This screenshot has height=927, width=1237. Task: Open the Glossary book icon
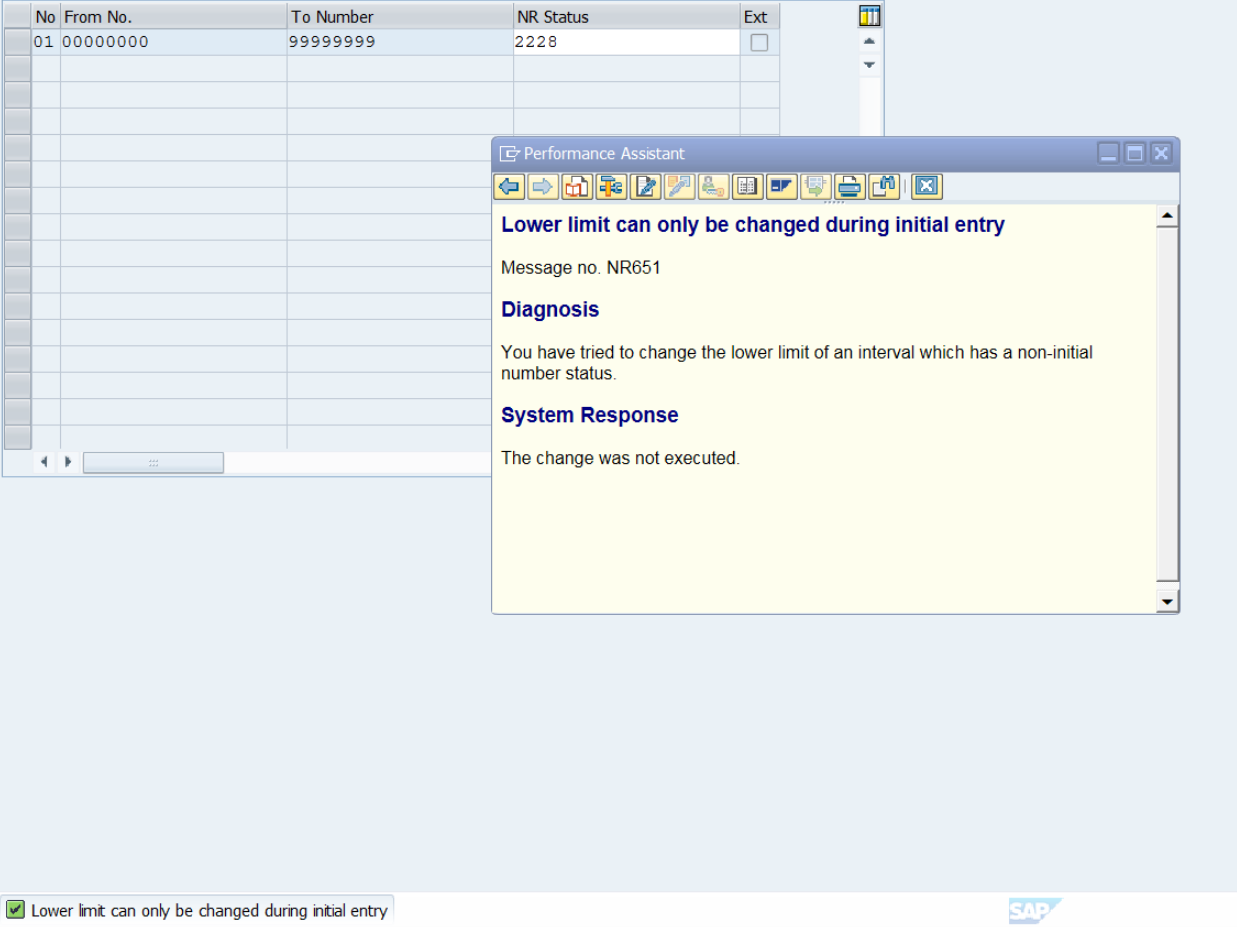coord(747,186)
